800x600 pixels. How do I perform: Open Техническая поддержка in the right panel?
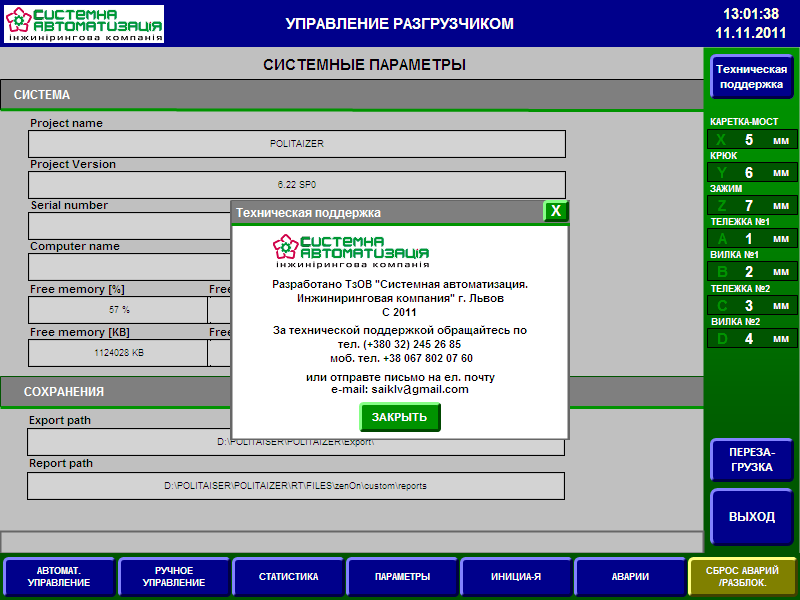point(751,77)
